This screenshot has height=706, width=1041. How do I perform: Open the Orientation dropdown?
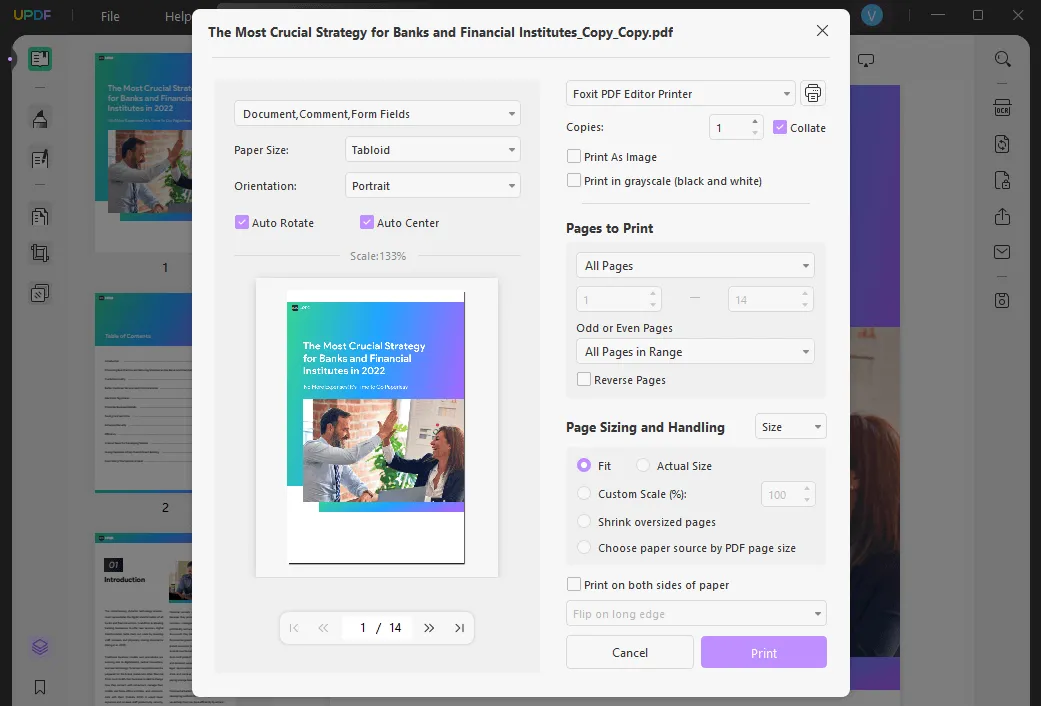point(432,185)
